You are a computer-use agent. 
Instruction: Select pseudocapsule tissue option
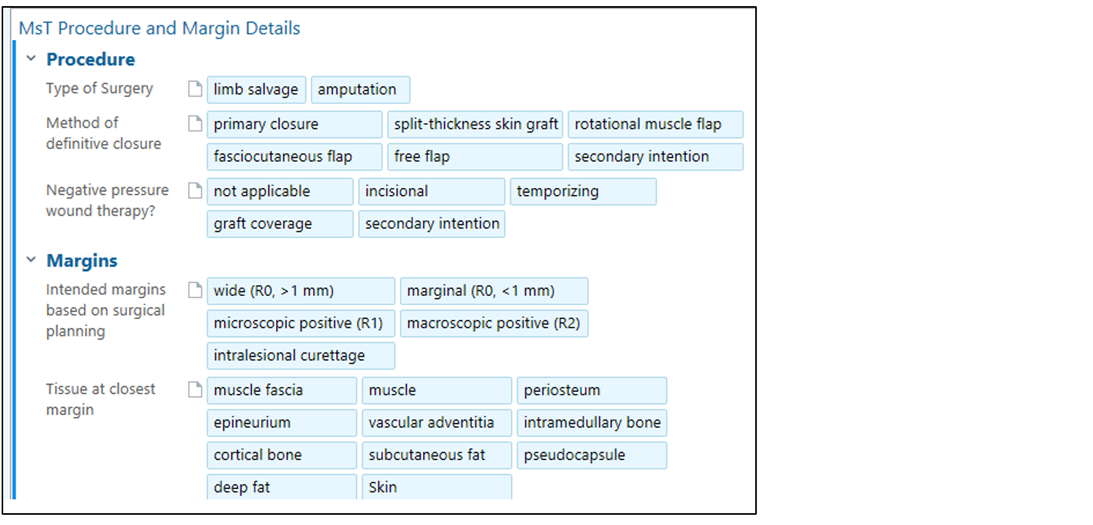click(591, 455)
